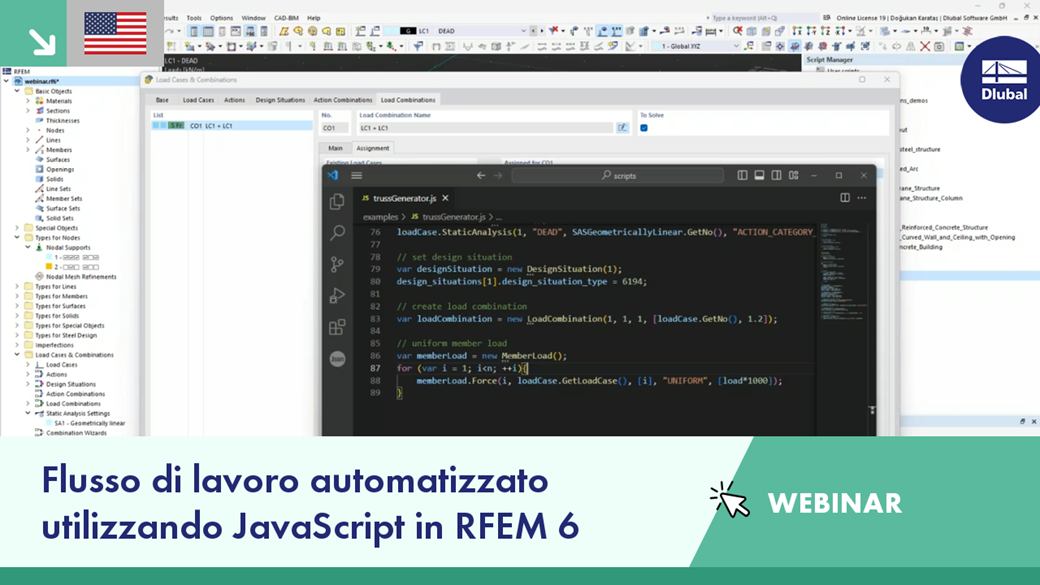The width and height of the screenshot is (1040, 585).
Task: Open VS Code hamburger menu icon
Action: tap(357, 176)
